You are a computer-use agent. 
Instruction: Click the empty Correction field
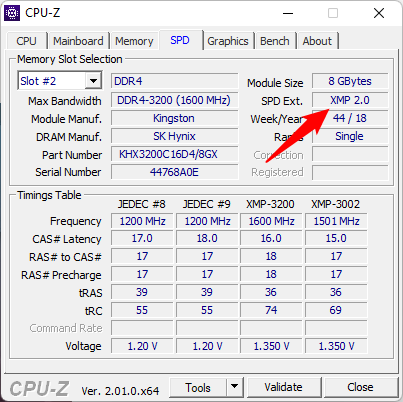pyautogui.click(x=350, y=155)
